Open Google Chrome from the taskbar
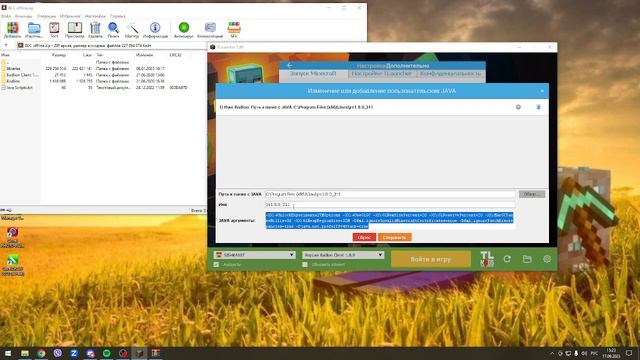 pyautogui.click(x=41, y=353)
